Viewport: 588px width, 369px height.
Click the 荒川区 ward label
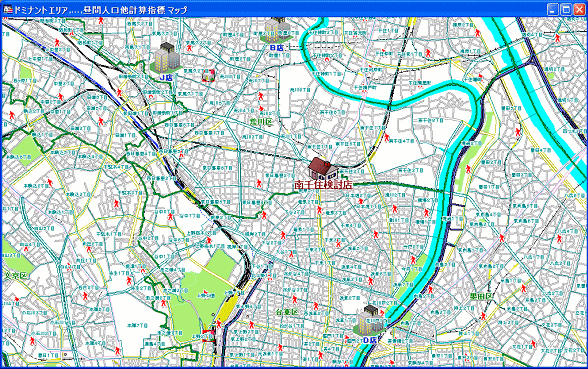point(261,122)
